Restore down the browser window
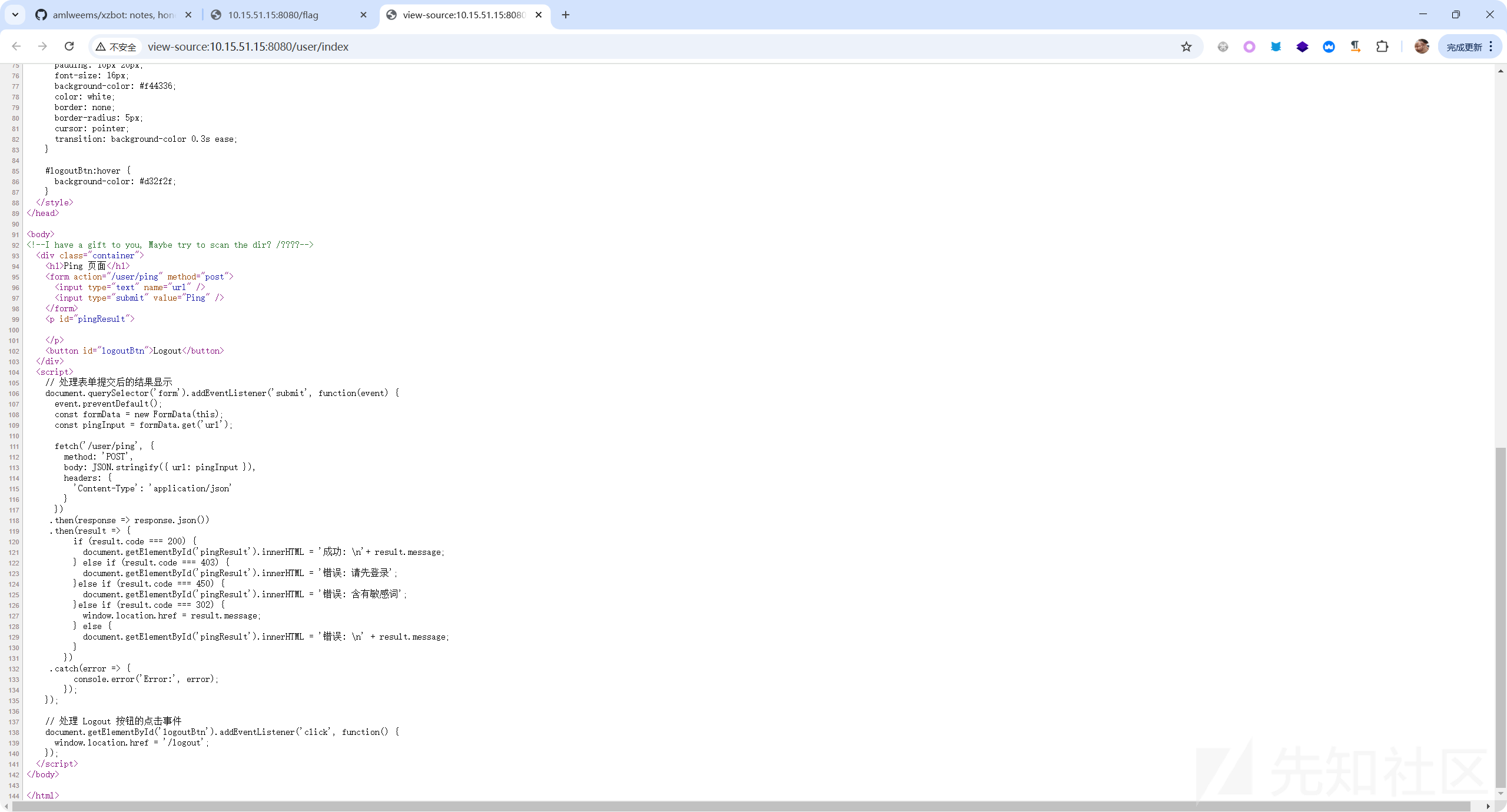This screenshot has width=1507, height=812. (1456, 15)
